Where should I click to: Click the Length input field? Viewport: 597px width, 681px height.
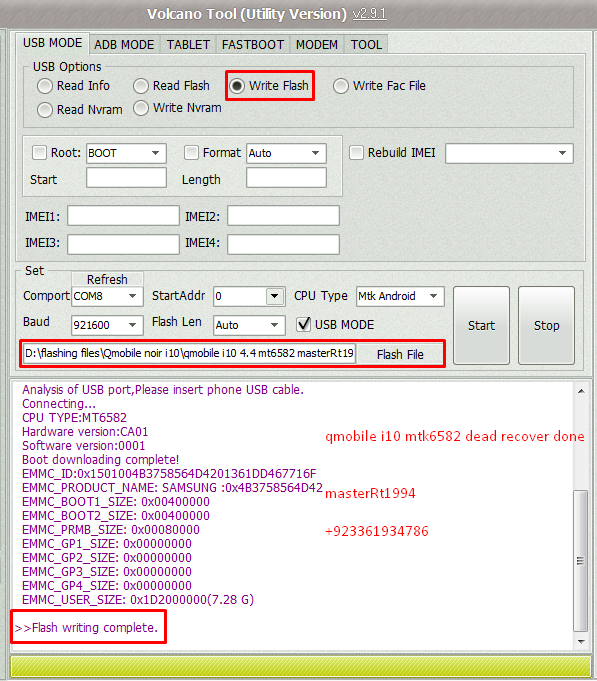[x=286, y=178]
